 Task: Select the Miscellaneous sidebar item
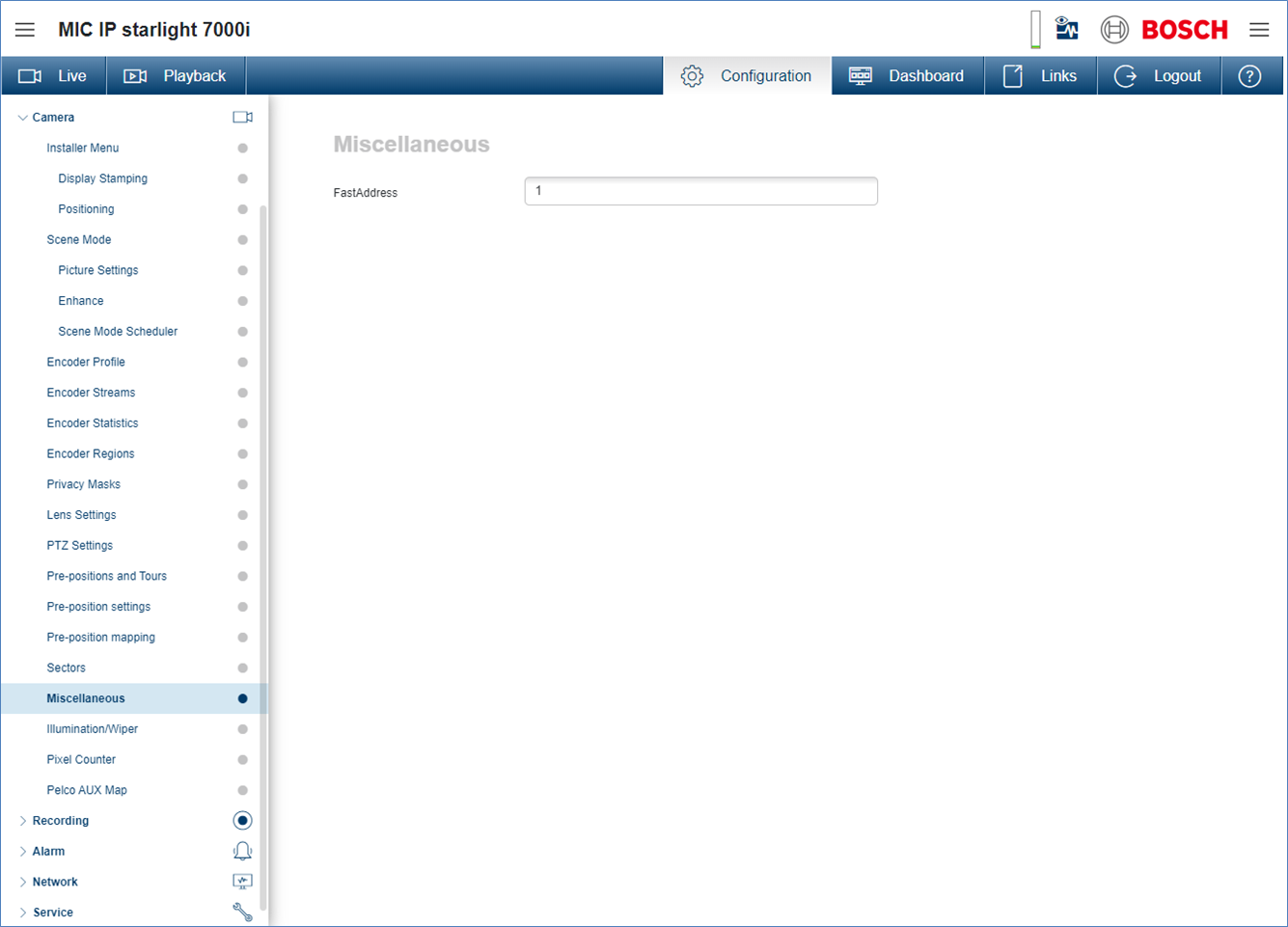pos(133,698)
